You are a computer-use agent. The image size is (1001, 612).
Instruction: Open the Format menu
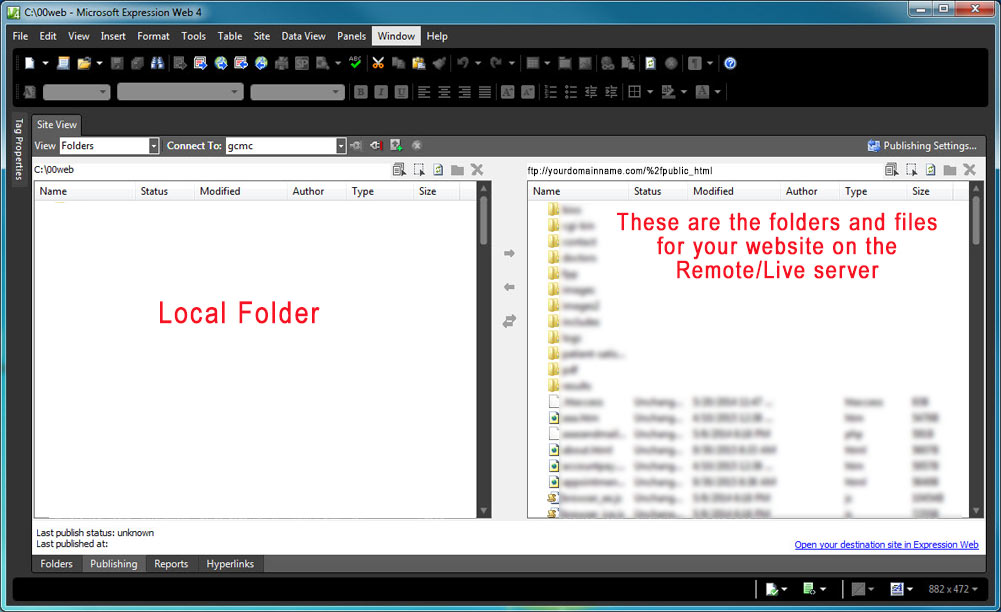click(x=153, y=36)
